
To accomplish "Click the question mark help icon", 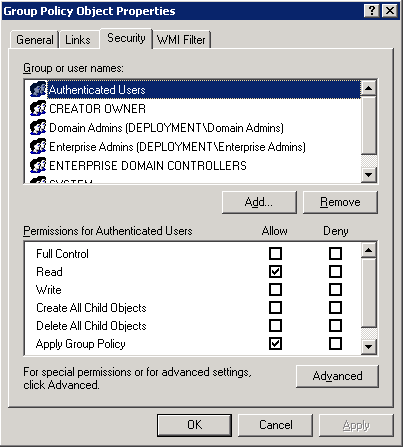I will [x=372, y=11].
